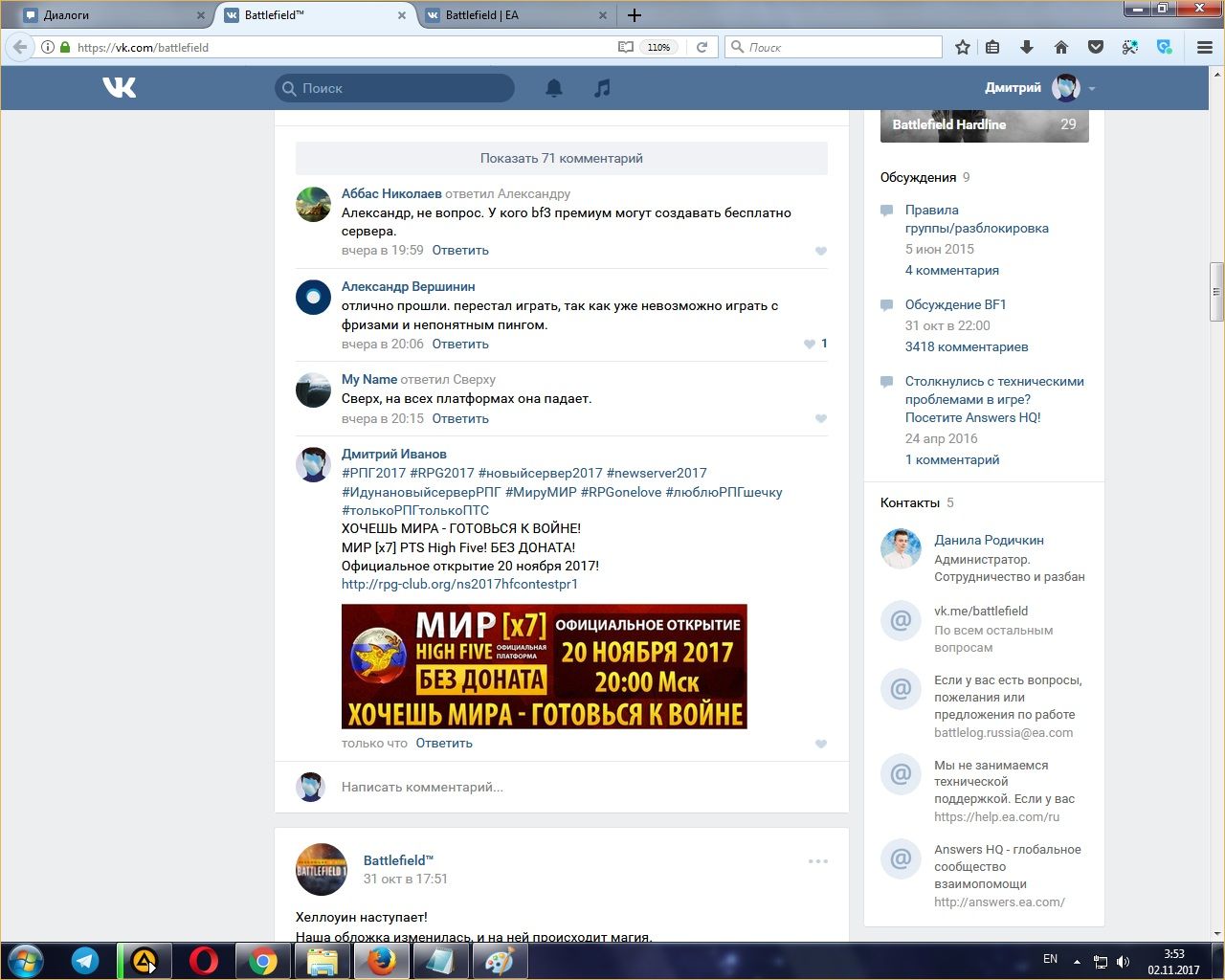Image resolution: width=1225 pixels, height=980 pixels.
Task: Reply to Аббас Николаев's comment
Action: point(460,250)
